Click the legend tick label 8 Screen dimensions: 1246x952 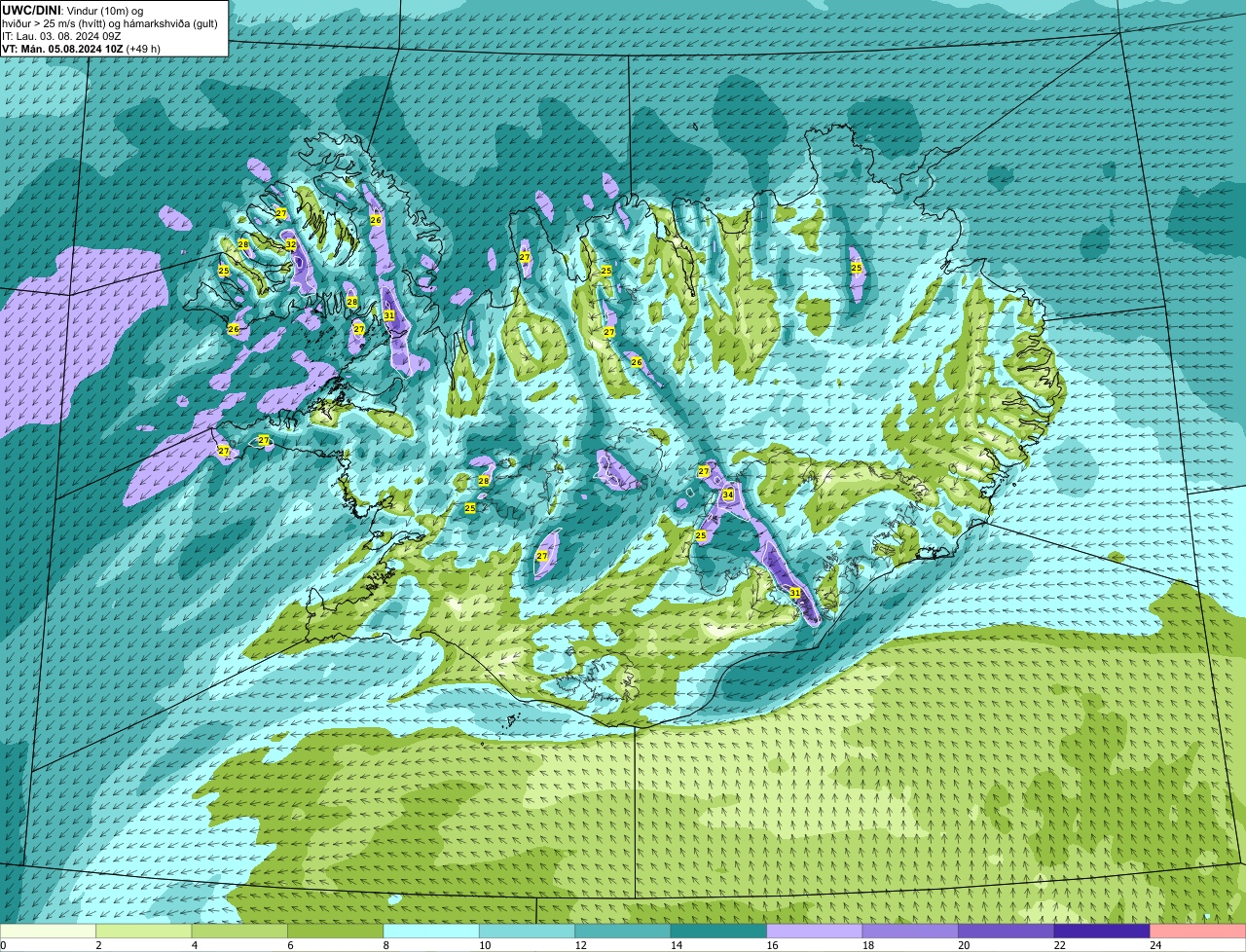385,945
